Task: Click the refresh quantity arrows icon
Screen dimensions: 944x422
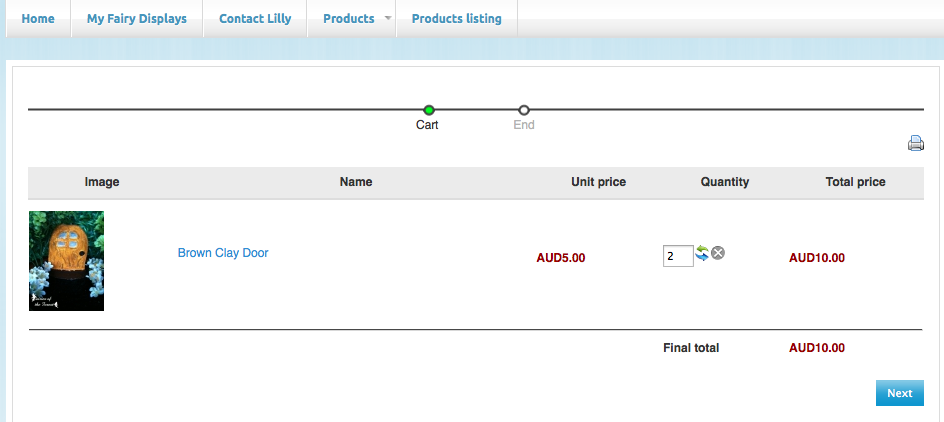Action: [x=702, y=254]
